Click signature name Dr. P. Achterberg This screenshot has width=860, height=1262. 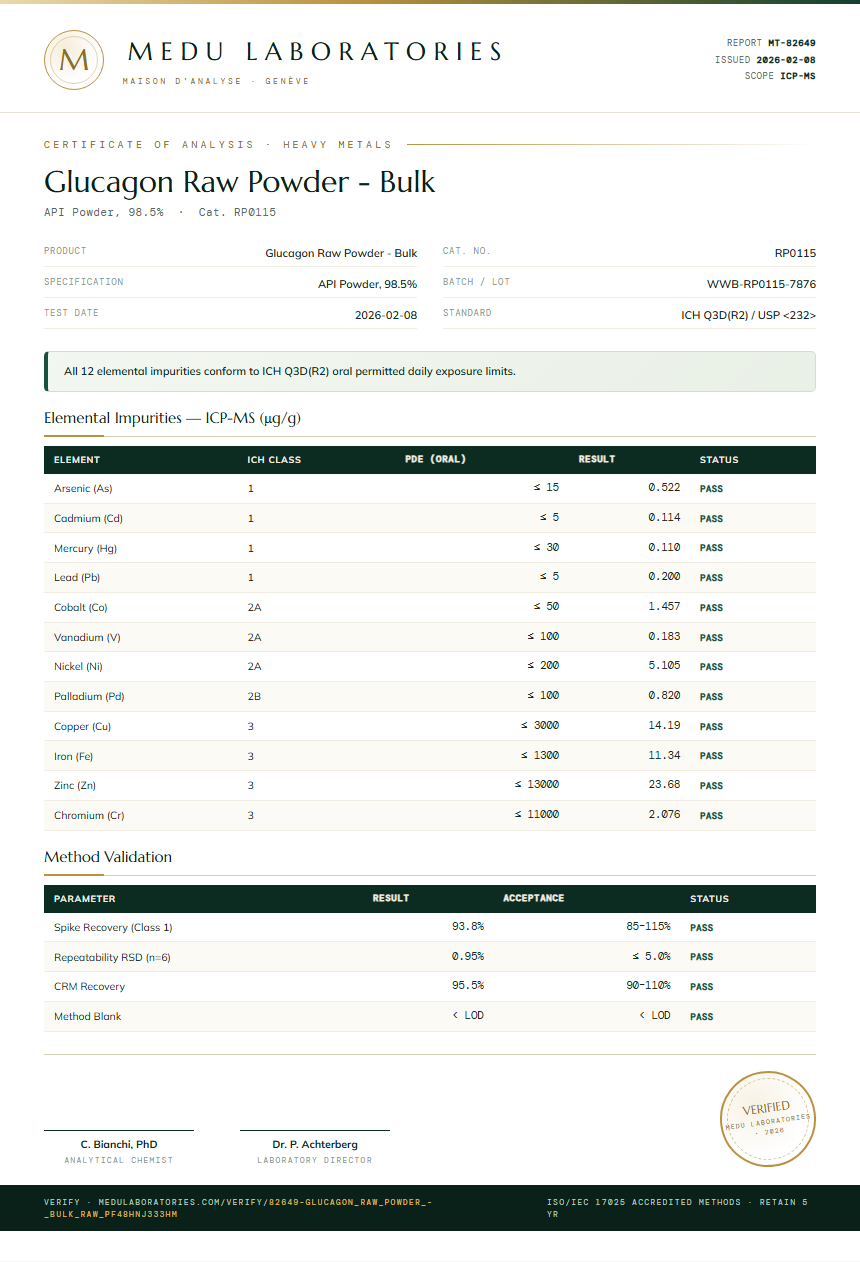point(315,1144)
